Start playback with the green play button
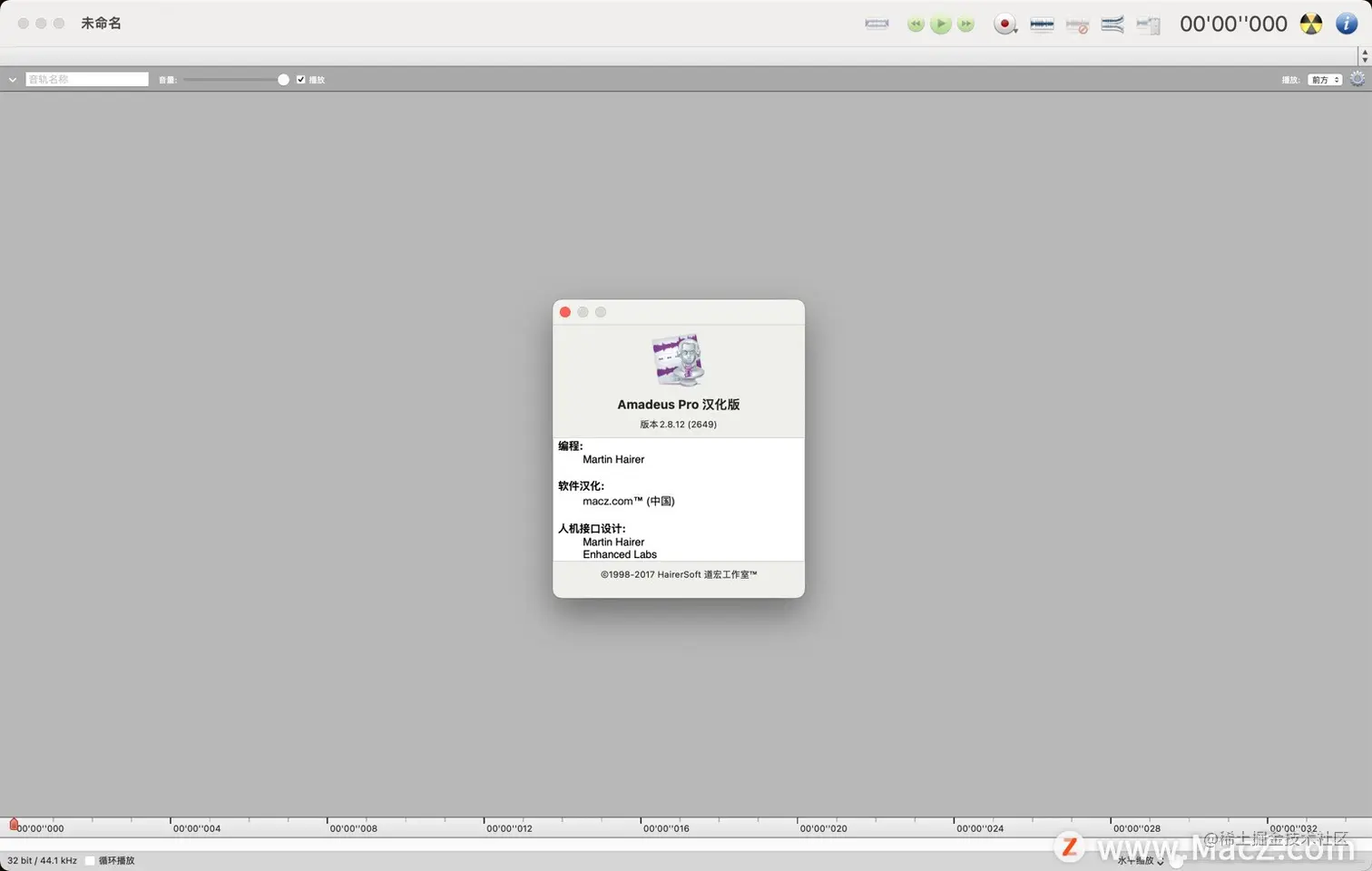 click(x=941, y=24)
